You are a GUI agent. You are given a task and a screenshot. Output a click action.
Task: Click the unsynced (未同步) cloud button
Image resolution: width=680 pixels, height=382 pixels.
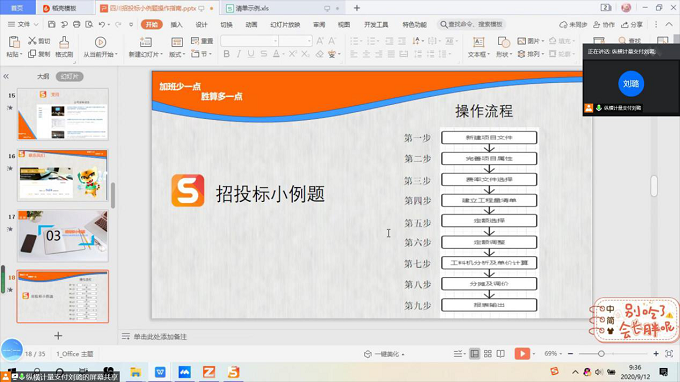tap(573, 24)
